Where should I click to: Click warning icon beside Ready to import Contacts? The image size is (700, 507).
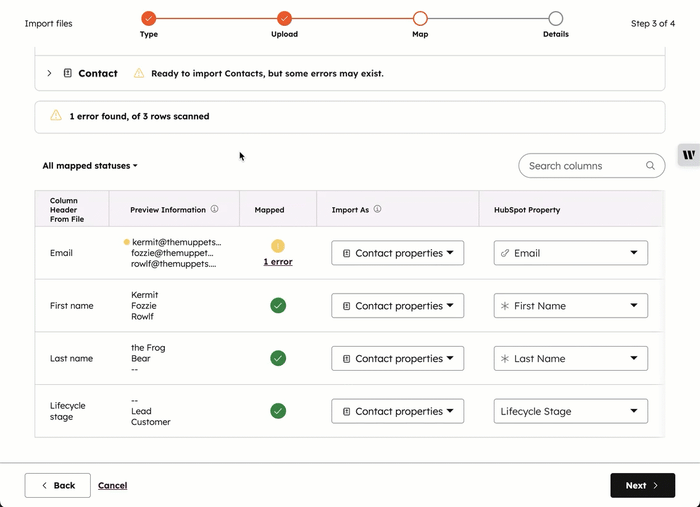click(139, 73)
